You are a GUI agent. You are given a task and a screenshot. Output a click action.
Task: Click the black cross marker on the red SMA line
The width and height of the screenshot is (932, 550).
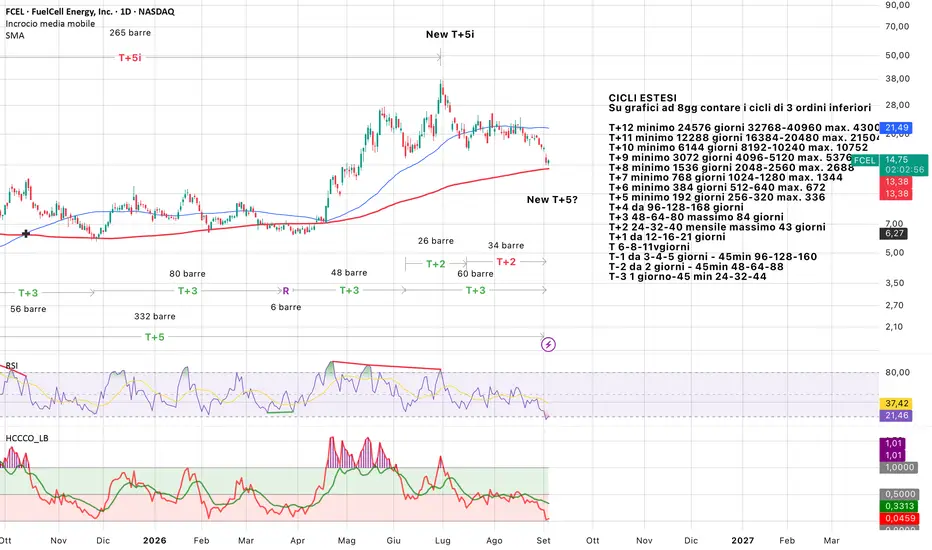pos(26,234)
